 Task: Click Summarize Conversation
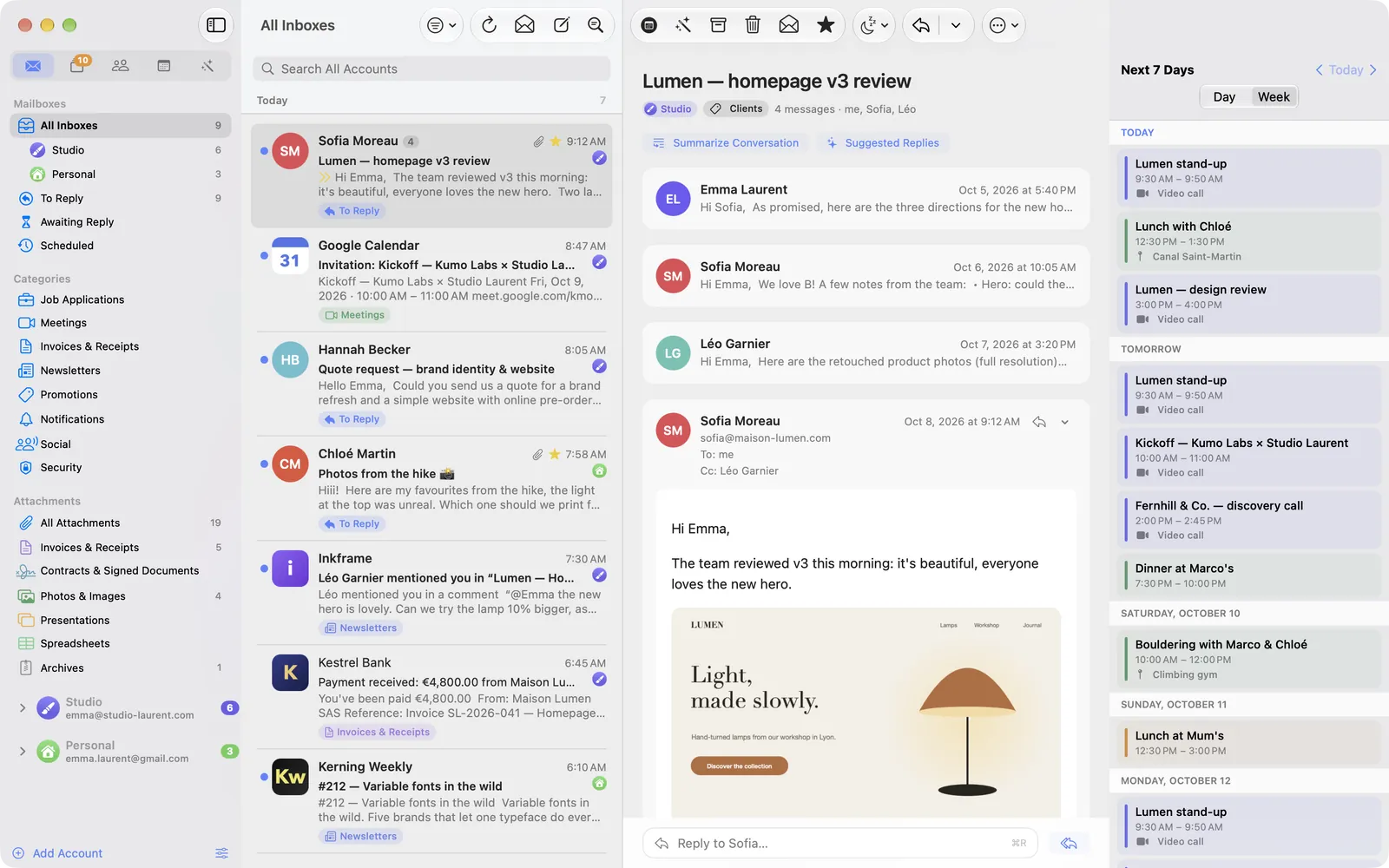[x=726, y=143]
